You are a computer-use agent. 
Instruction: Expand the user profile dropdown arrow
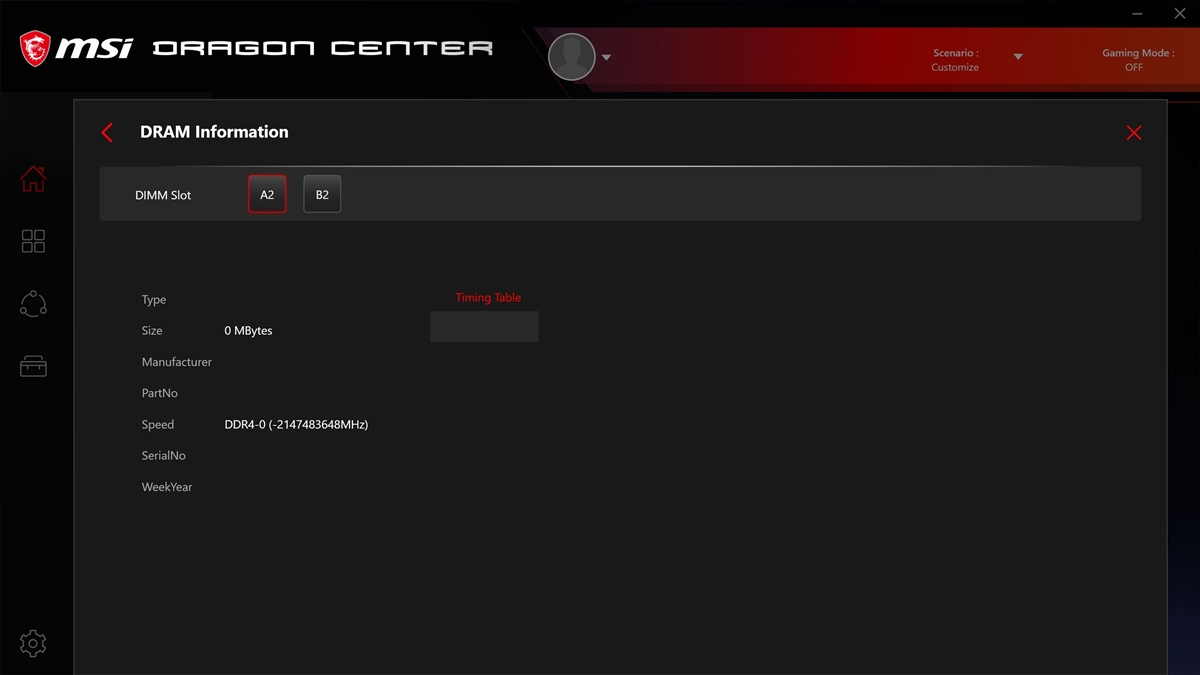click(x=606, y=57)
